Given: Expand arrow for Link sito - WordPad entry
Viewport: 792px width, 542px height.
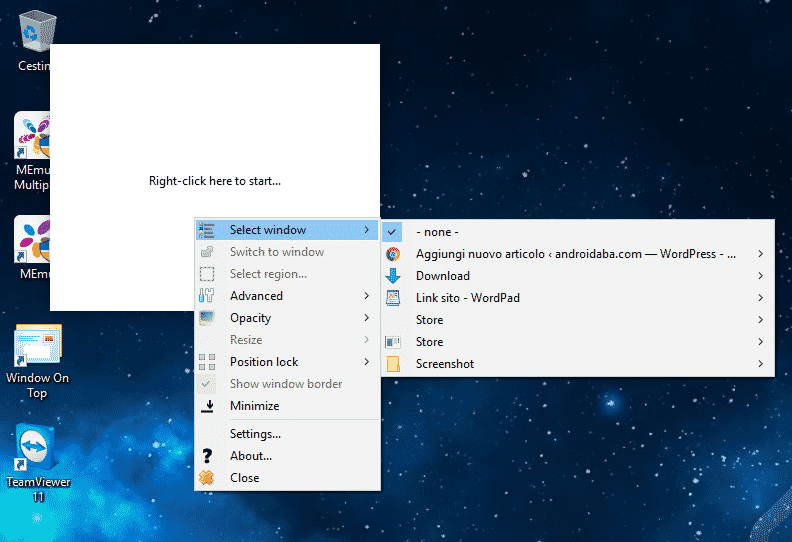Looking at the screenshot, I should pyautogui.click(x=761, y=298).
